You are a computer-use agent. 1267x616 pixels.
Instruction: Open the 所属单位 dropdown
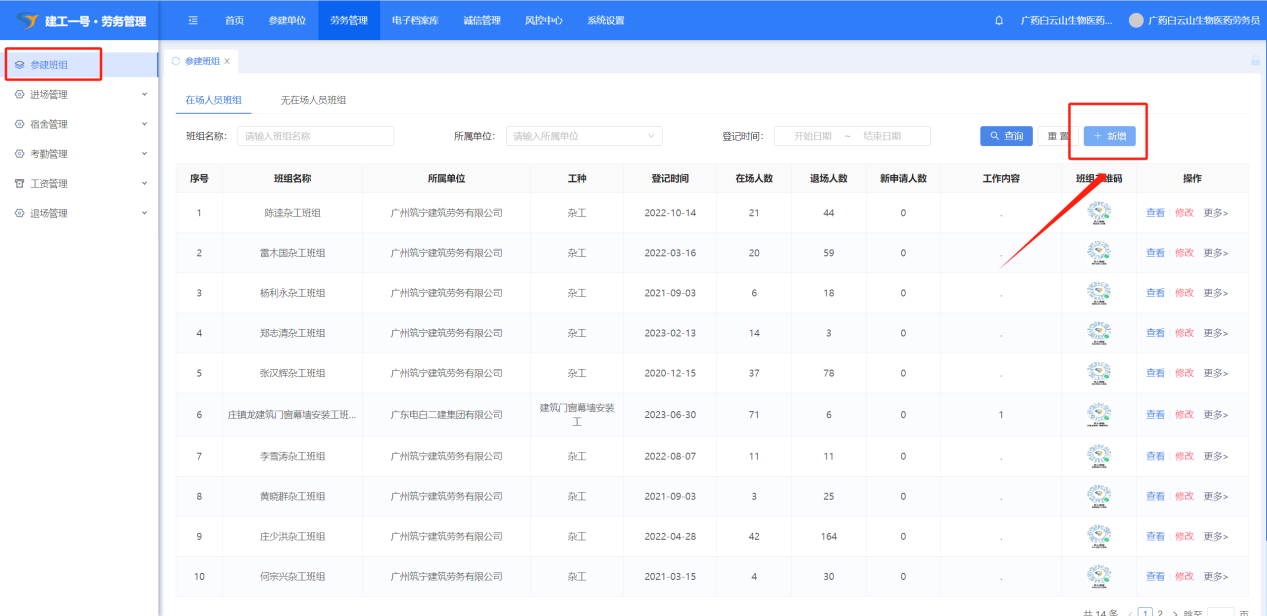[x=584, y=136]
